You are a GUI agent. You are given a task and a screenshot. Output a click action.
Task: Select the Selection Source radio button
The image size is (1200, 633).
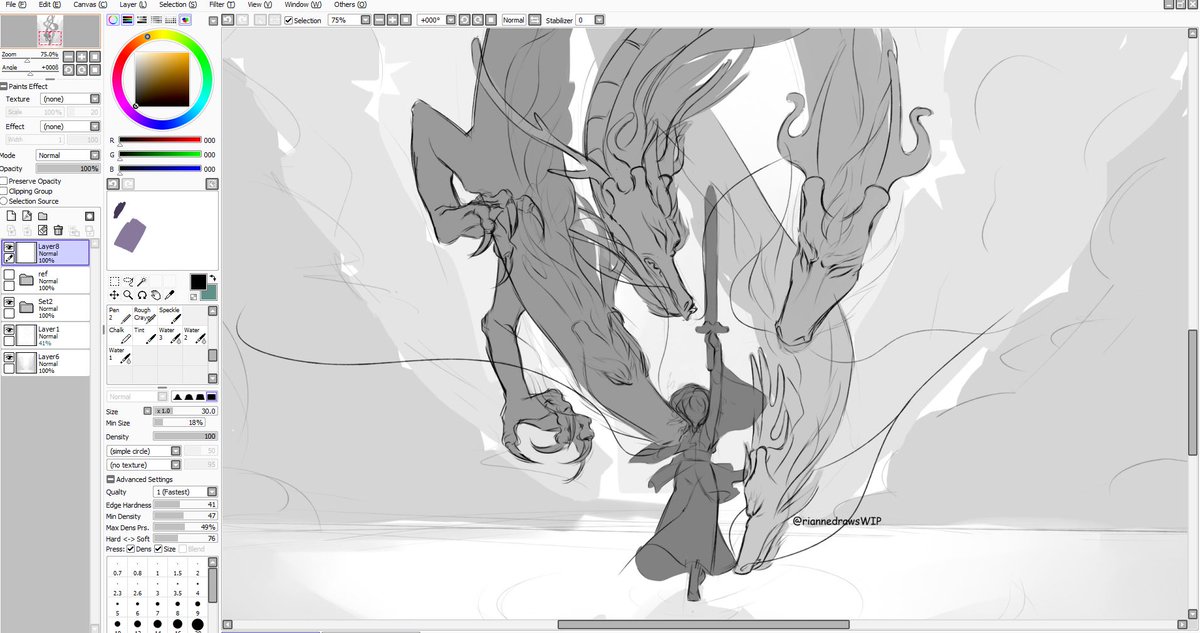click(x=4, y=201)
